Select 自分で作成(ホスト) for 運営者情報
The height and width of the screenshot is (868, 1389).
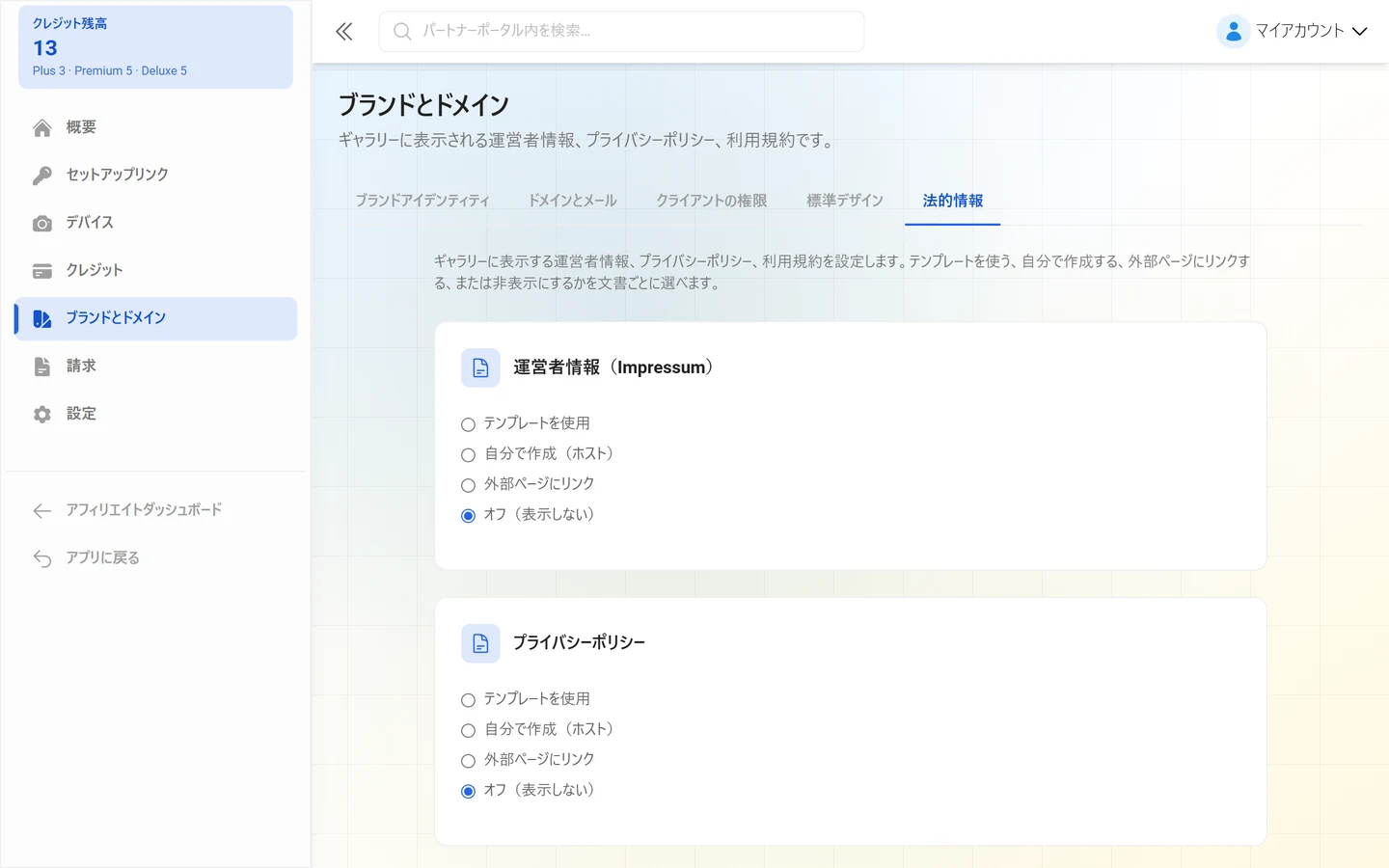pyautogui.click(x=468, y=454)
